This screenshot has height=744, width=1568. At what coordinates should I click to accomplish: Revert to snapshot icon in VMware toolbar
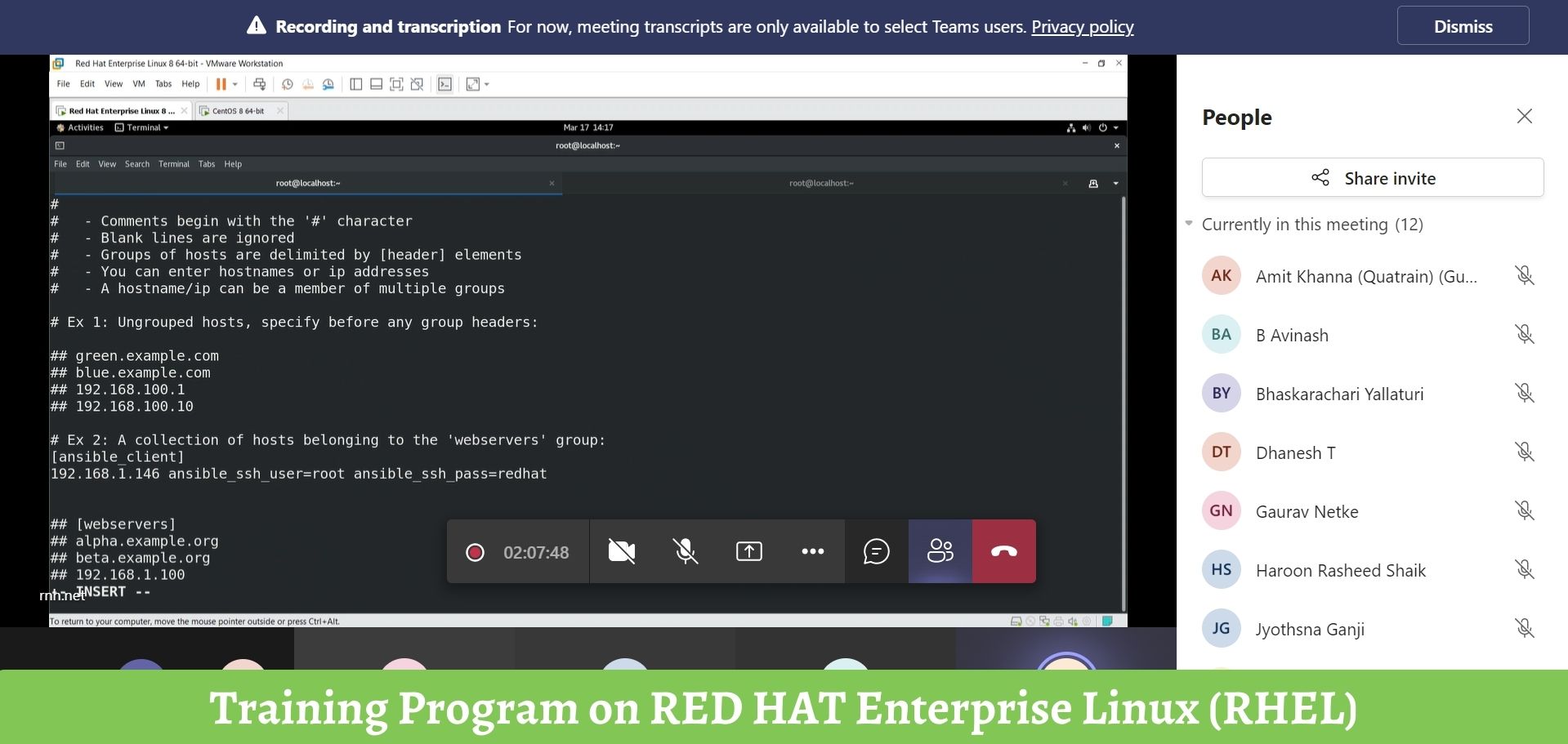[308, 84]
